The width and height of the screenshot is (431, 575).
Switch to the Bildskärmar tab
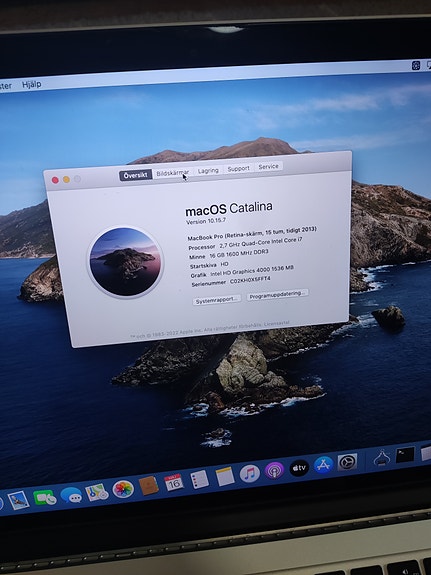(173, 173)
